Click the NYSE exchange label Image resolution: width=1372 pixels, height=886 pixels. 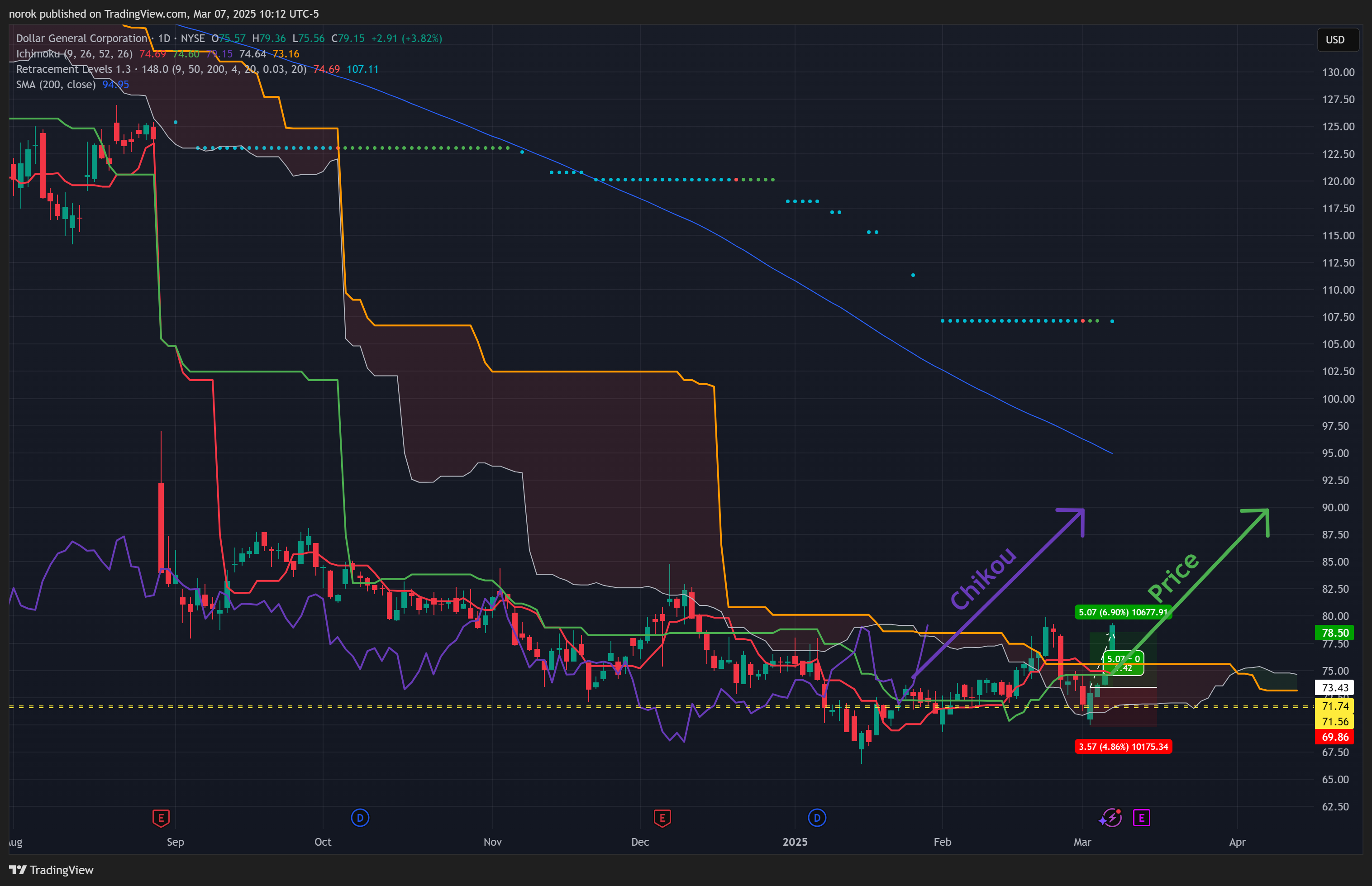pos(193,38)
